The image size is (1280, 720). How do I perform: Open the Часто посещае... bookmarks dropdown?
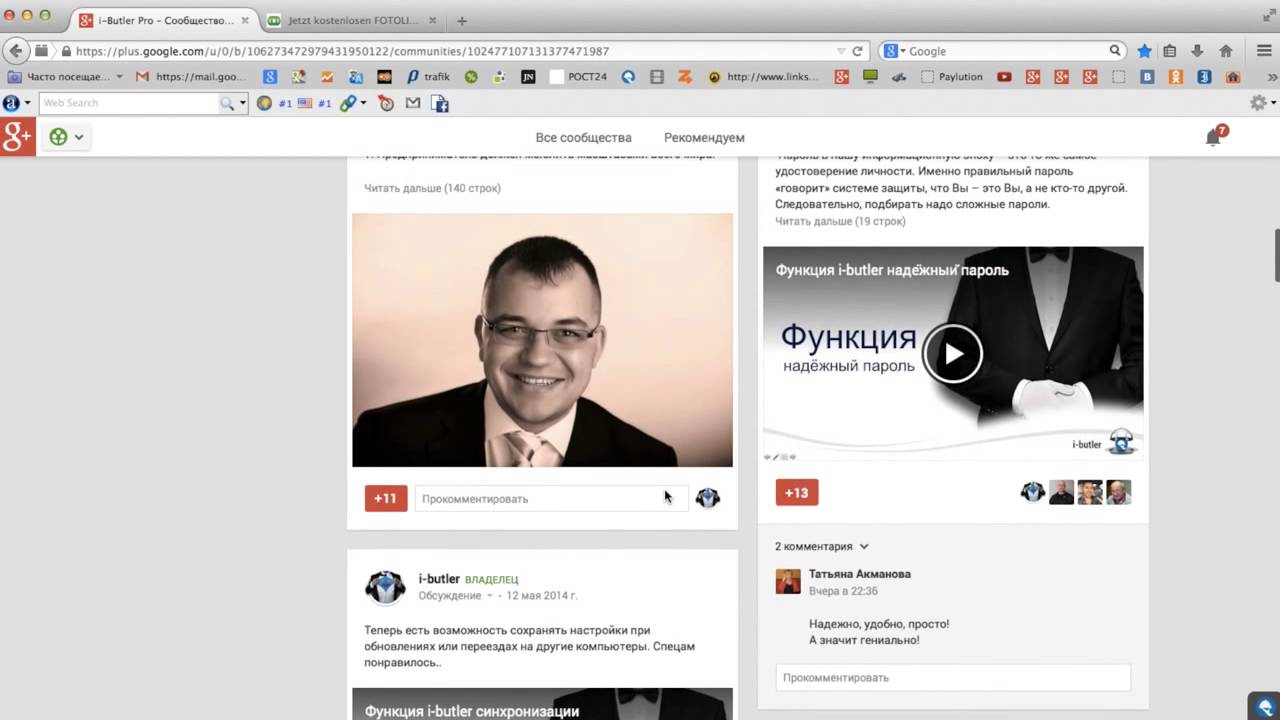(x=66, y=76)
